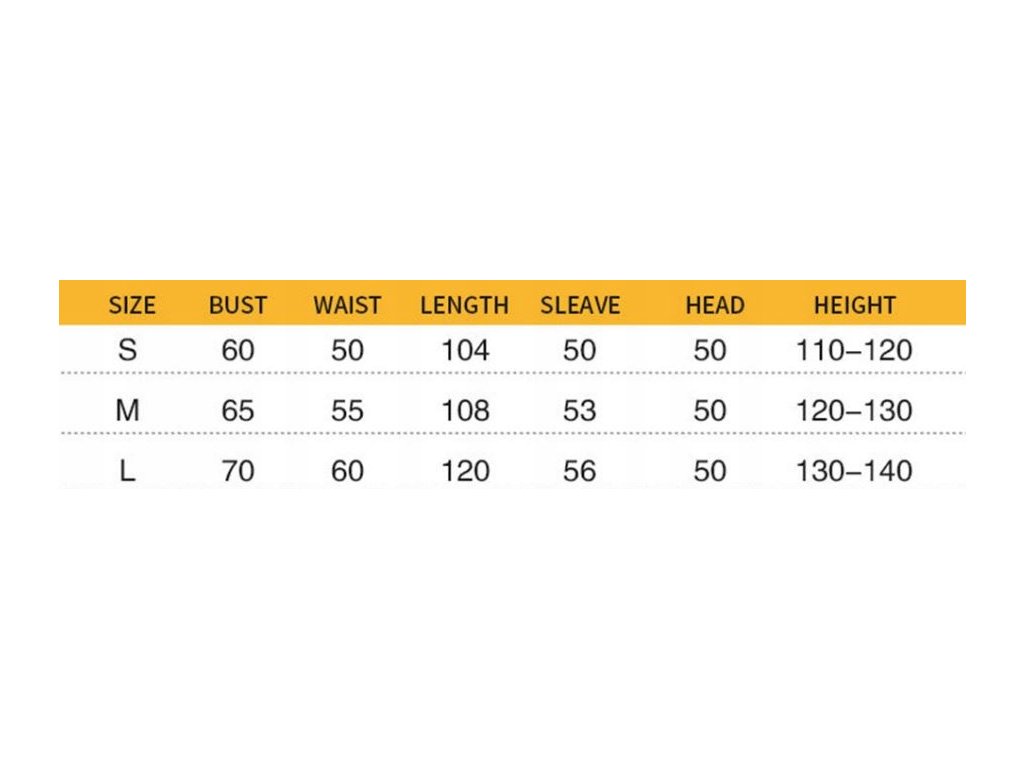Screen dimensions: 1024x768
Task: Select the S size row label
Action: (x=127, y=351)
